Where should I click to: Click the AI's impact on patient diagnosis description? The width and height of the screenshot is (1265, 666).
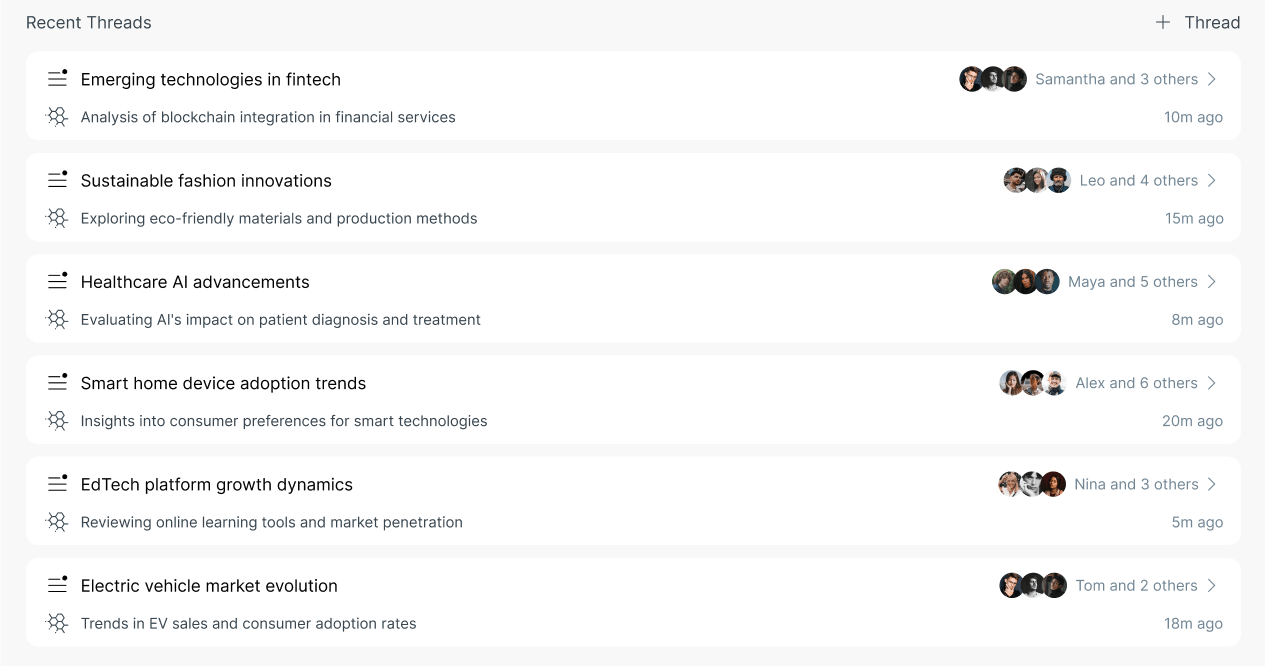pyautogui.click(x=281, y=320)
